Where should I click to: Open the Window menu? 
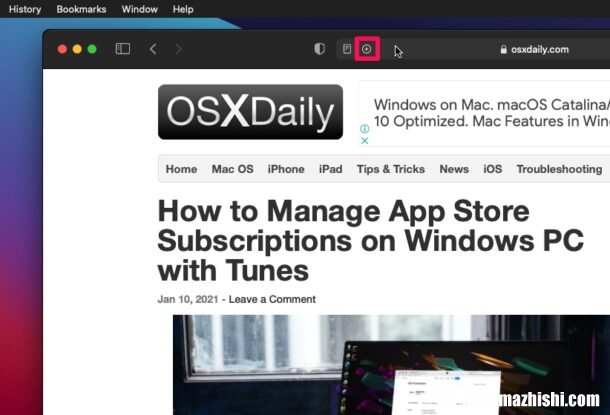pos(139,9)
